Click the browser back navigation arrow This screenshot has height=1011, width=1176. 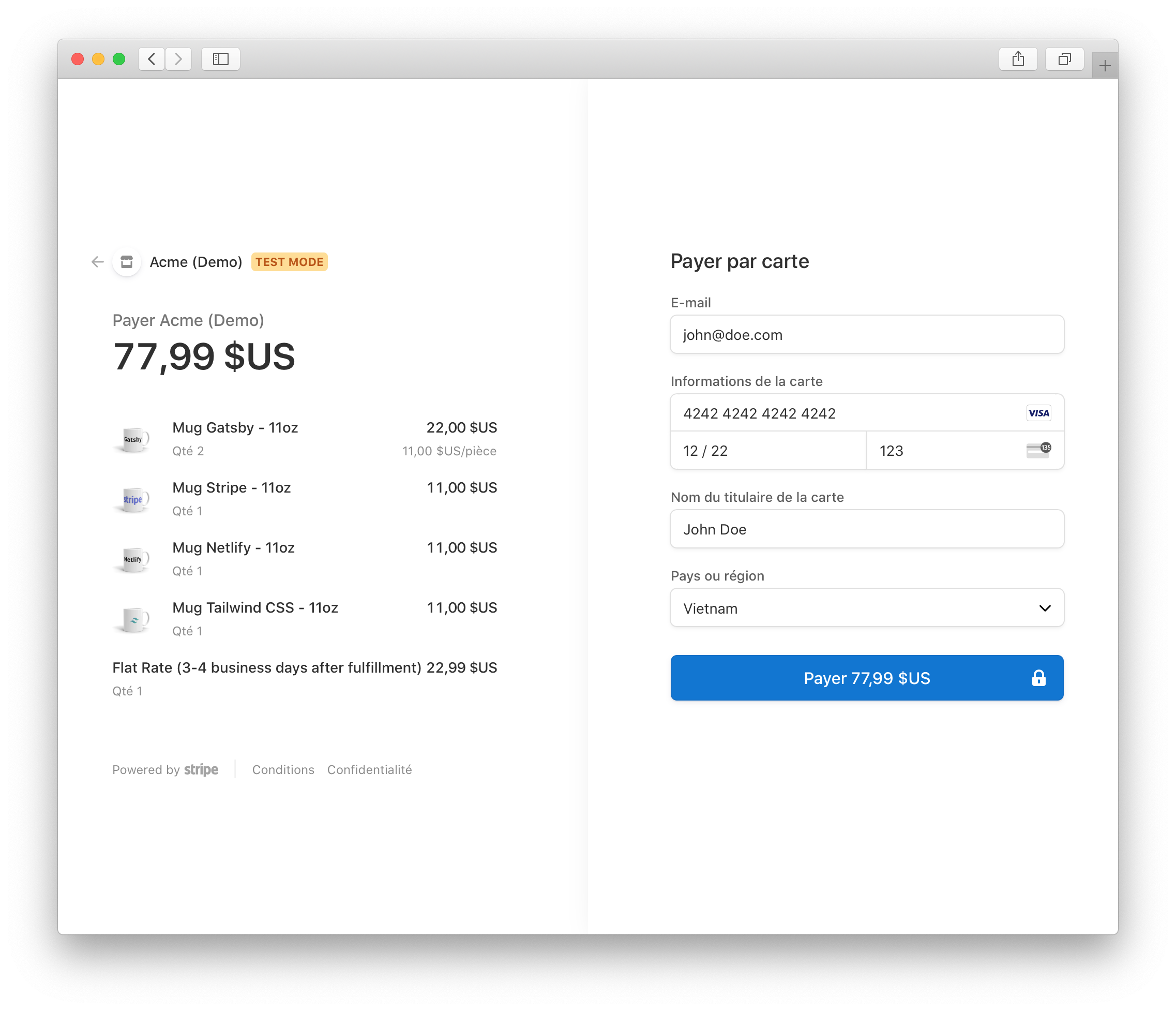pos(151,58)
